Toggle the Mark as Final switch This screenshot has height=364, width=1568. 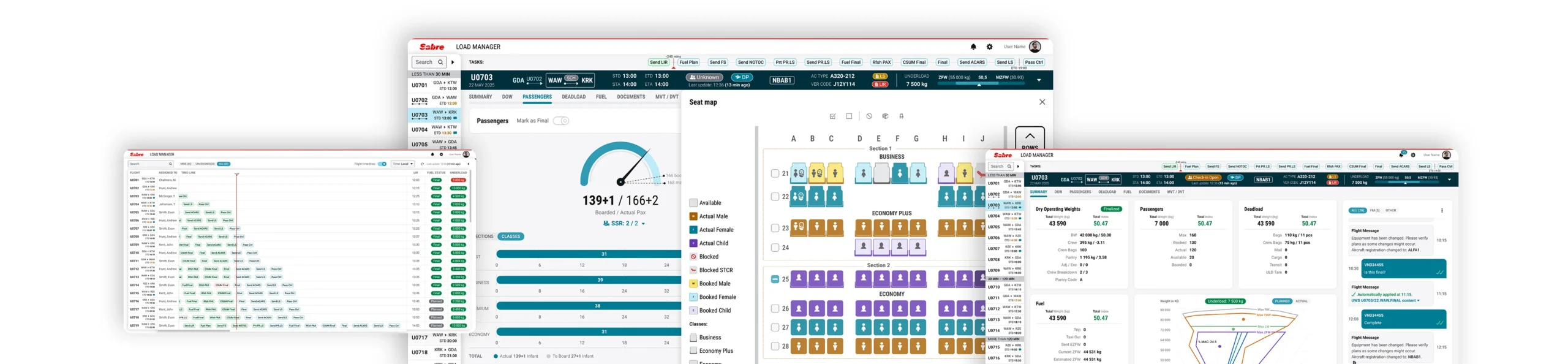tap(560, 121)
